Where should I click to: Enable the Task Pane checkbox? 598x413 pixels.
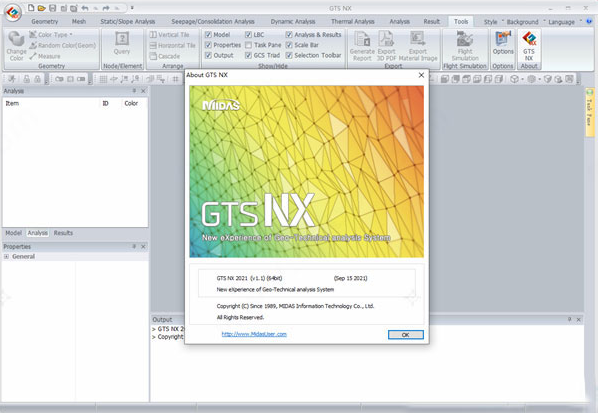(248, 45)
